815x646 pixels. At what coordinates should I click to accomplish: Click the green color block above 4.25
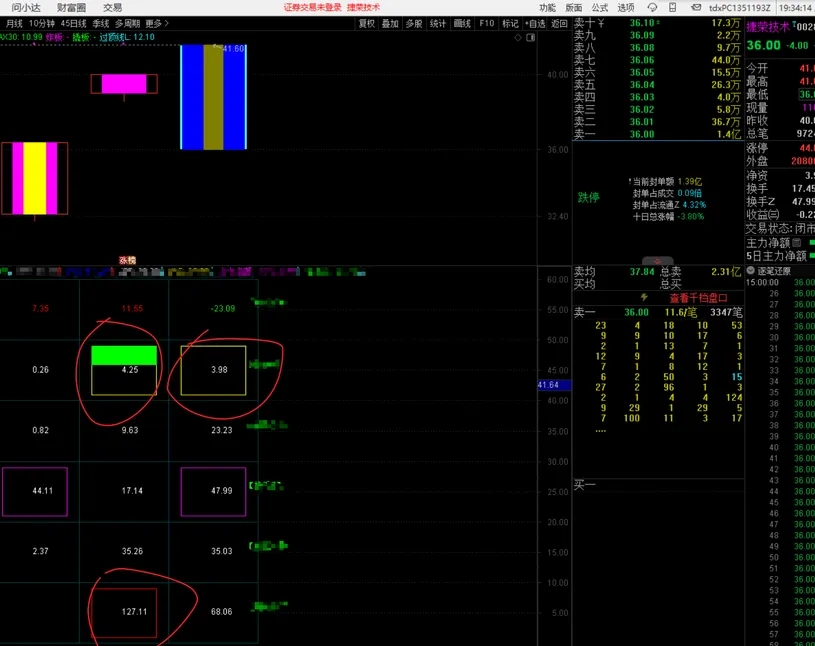tap(124, 355)
